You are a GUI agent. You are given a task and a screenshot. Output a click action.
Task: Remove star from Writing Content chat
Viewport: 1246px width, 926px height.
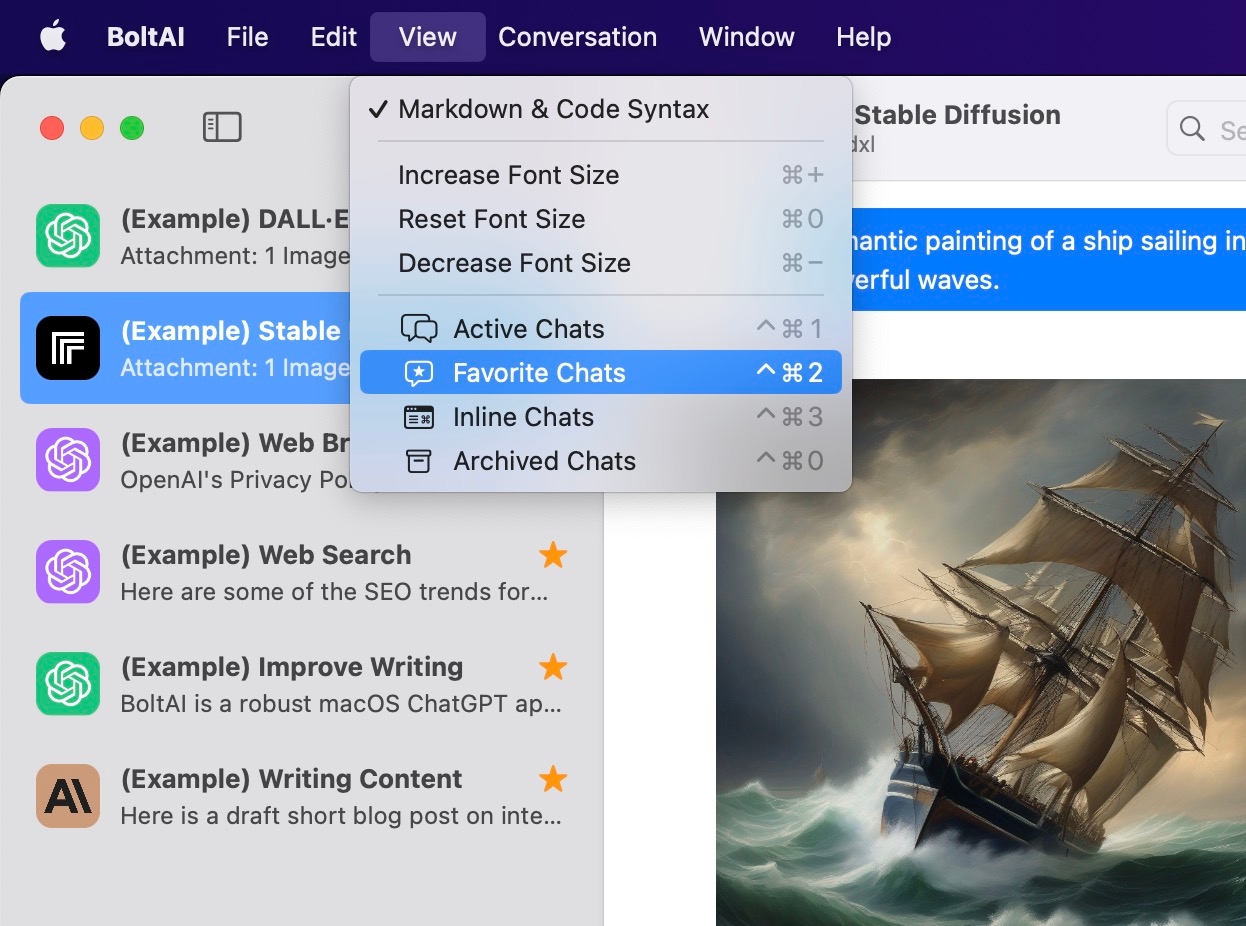(x=553, y=779)
